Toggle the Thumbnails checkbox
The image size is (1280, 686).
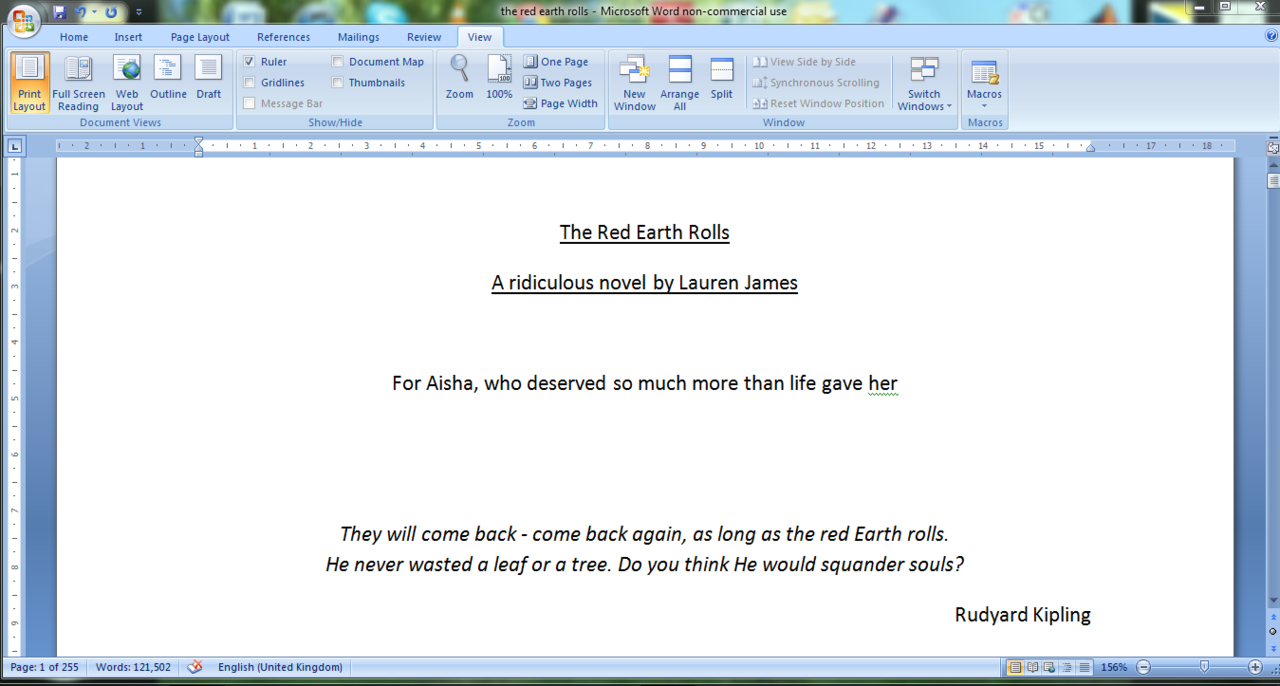click(x=338, y=83)
